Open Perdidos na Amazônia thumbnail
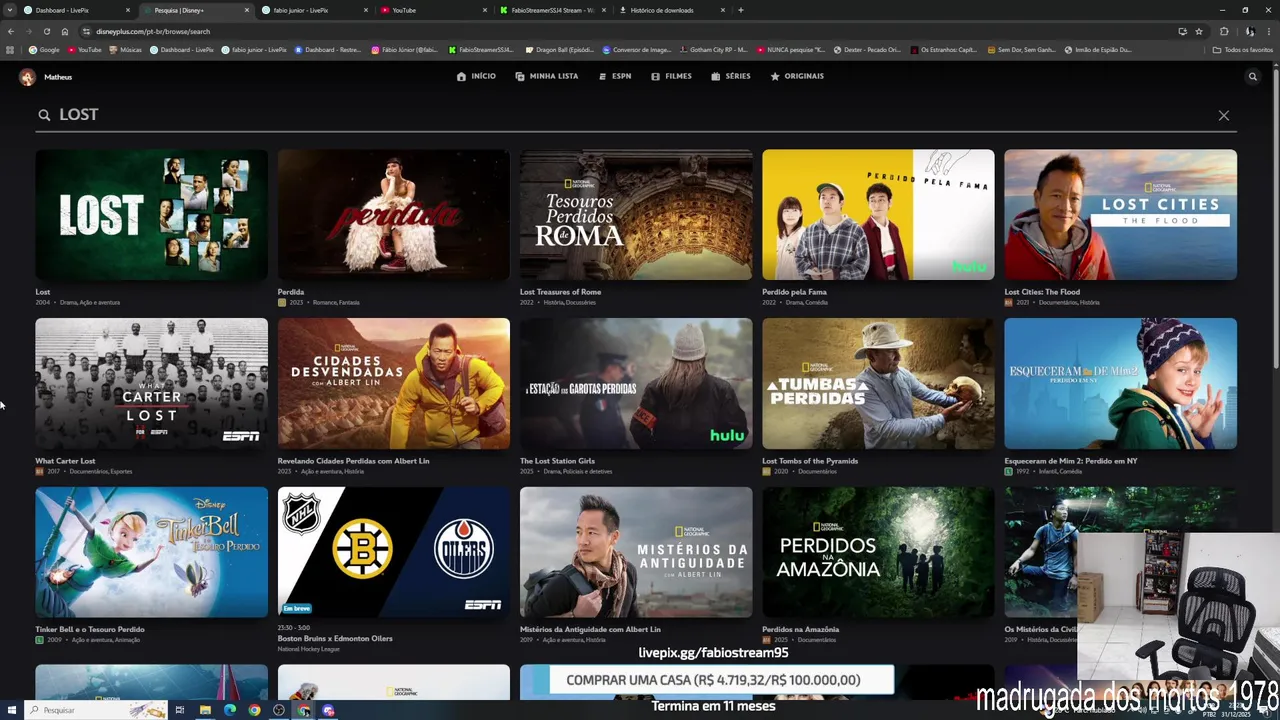 coord(878,552)
